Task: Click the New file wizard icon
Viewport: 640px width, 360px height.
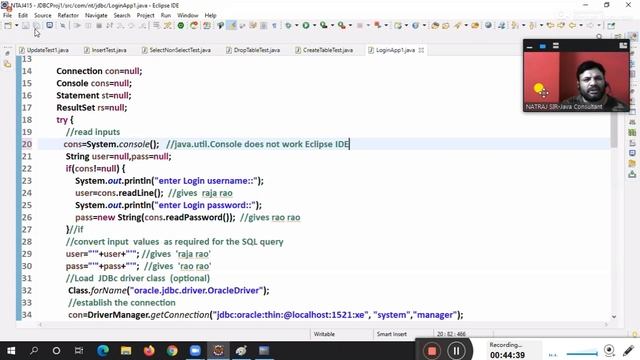Action: click(x=8, y=25)
